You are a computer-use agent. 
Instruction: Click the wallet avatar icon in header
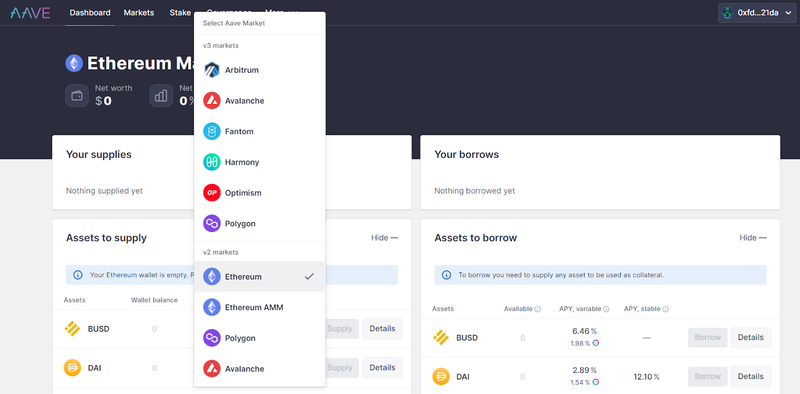click(x=728, y=13)
